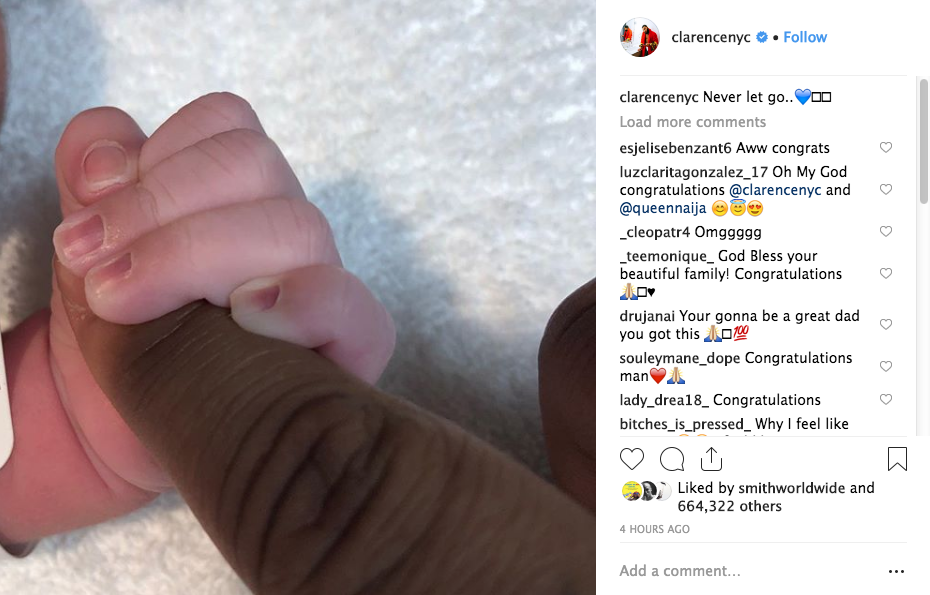Like esjelisebenzant6's comment
930x595 pixels.
tap(886, 147)
